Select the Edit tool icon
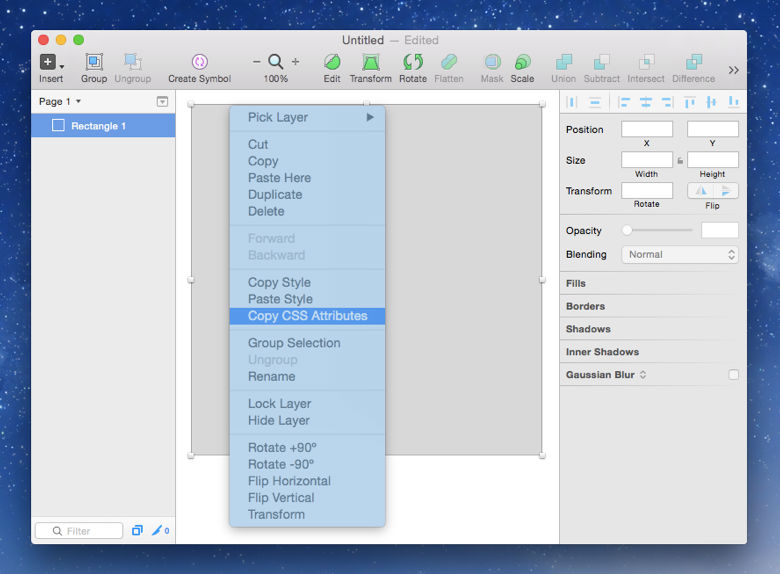This screenshot has height=574, width=780. pos(332,62)
